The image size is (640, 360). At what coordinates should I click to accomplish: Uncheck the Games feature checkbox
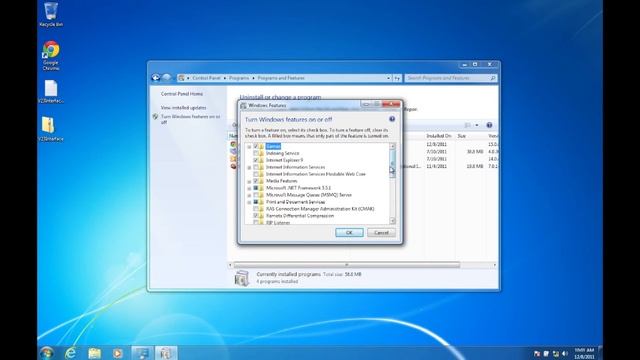(x=256, y=146)
